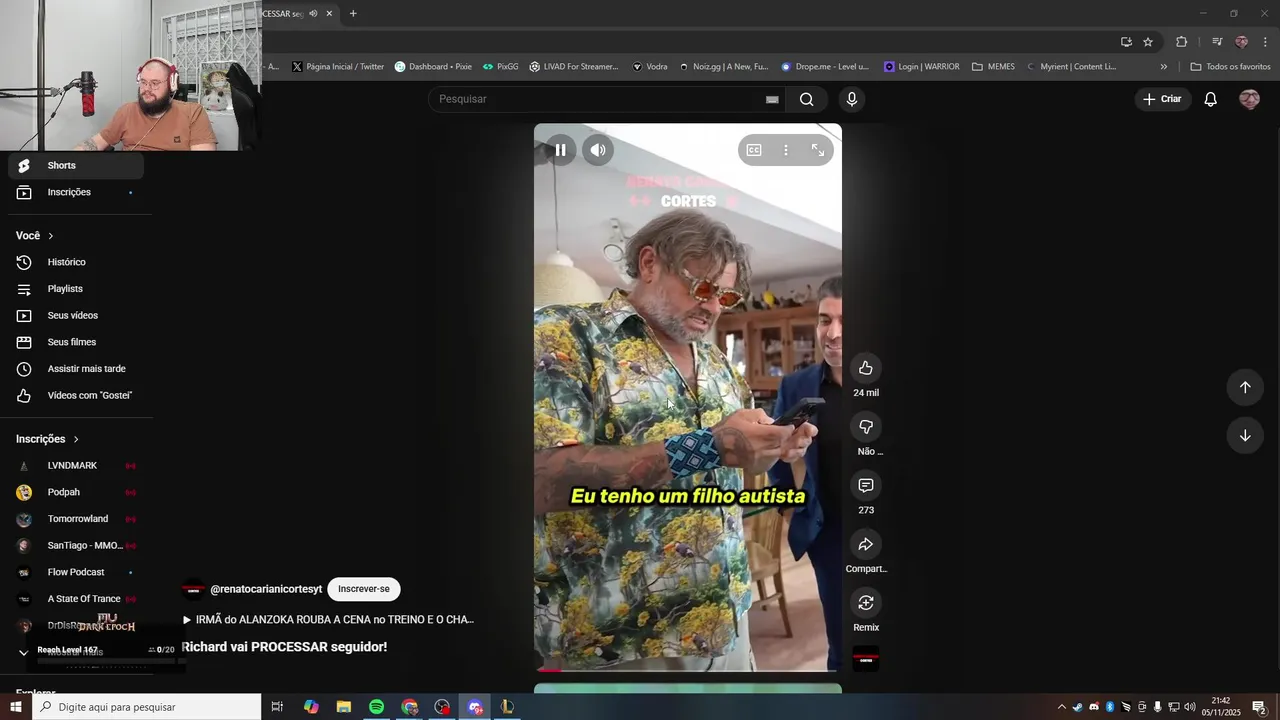Open the on-screen keyboard in search
The width and height of the screenshot is (1280, 720).
click(772, 99)
